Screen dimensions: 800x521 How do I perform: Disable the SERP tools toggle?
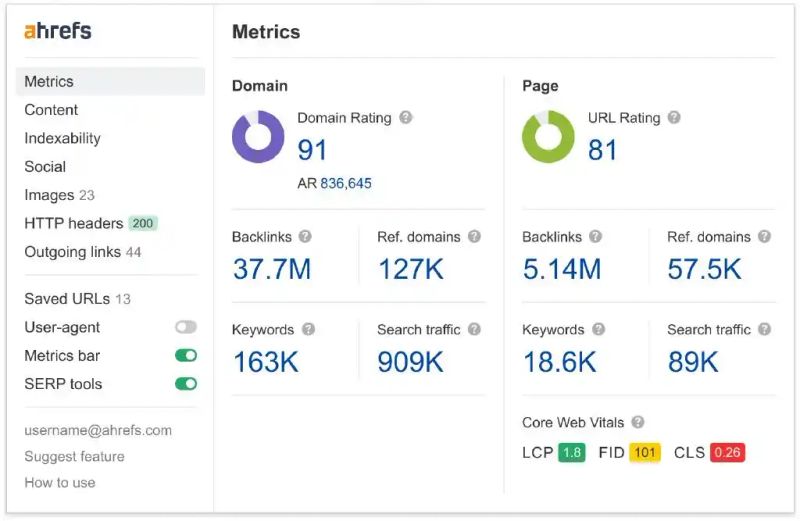[186, 384]
